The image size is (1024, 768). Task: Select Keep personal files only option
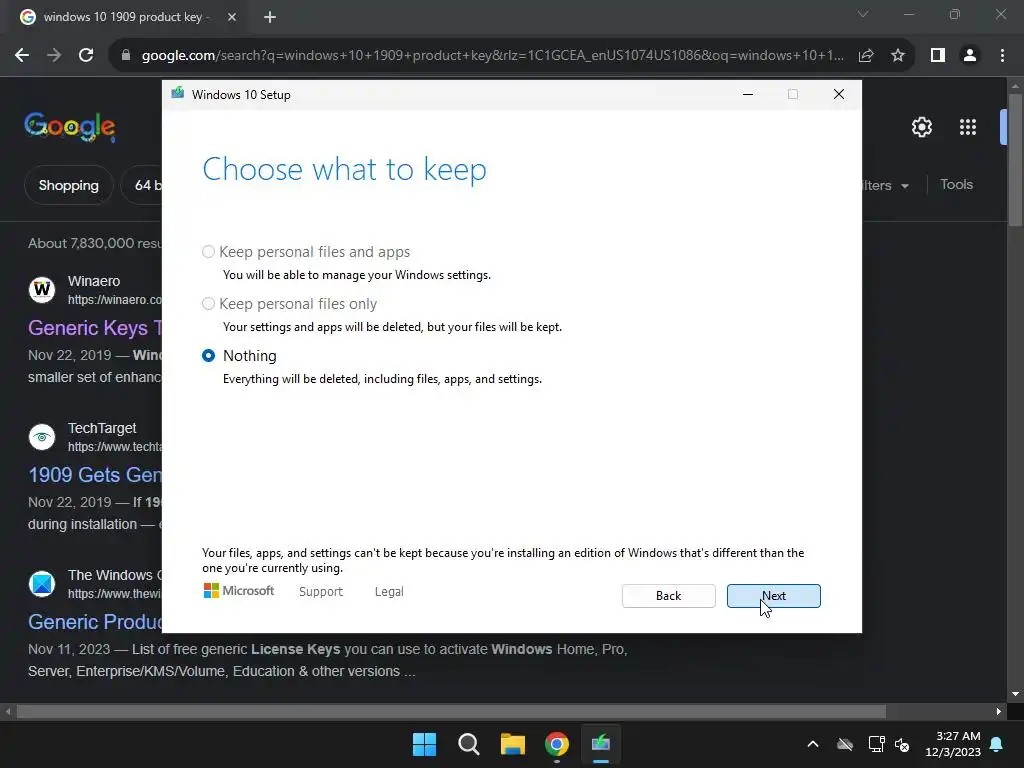click(x=208, y=304)
